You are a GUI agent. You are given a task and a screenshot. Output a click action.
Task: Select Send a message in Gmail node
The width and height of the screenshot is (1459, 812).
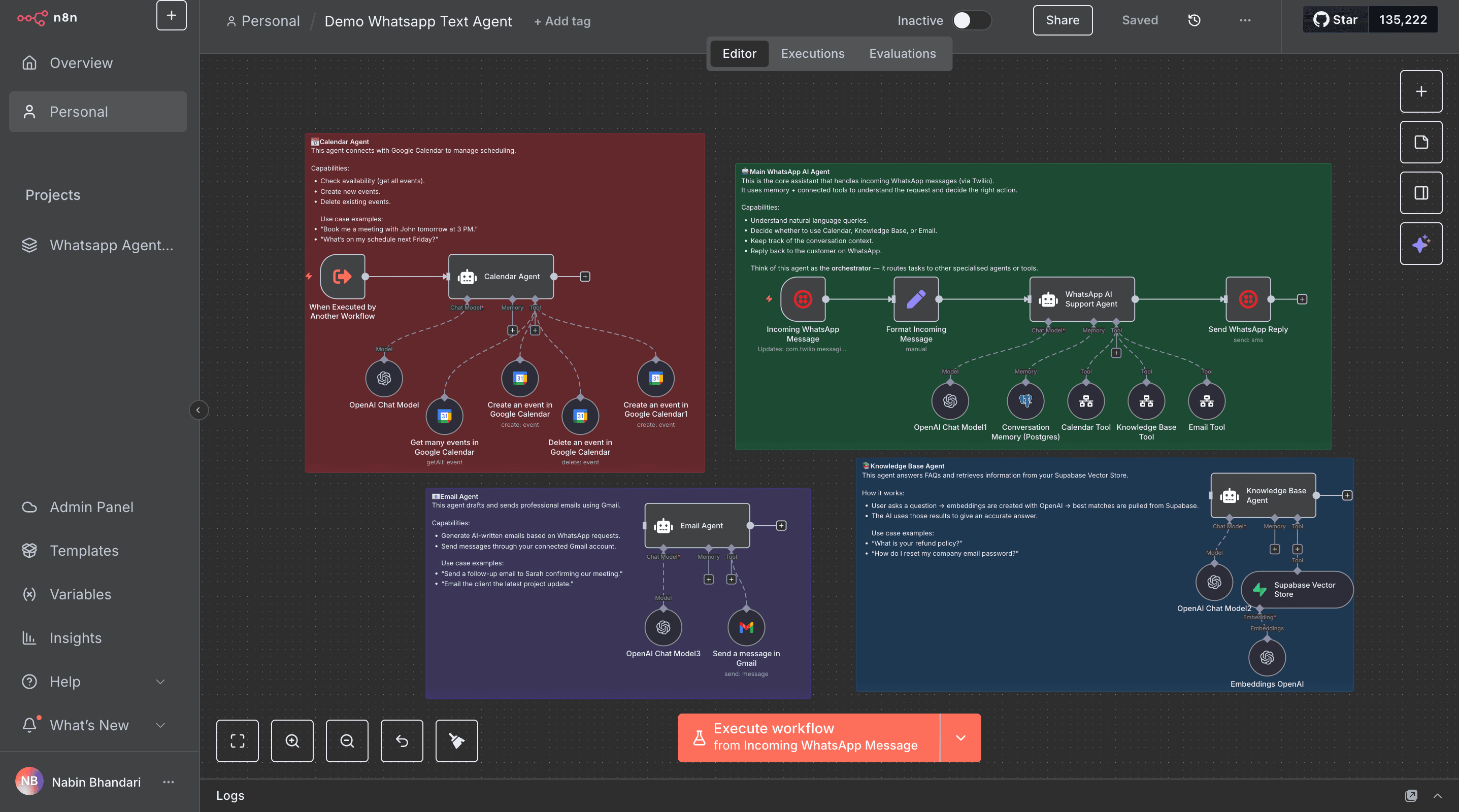point(746,627)
